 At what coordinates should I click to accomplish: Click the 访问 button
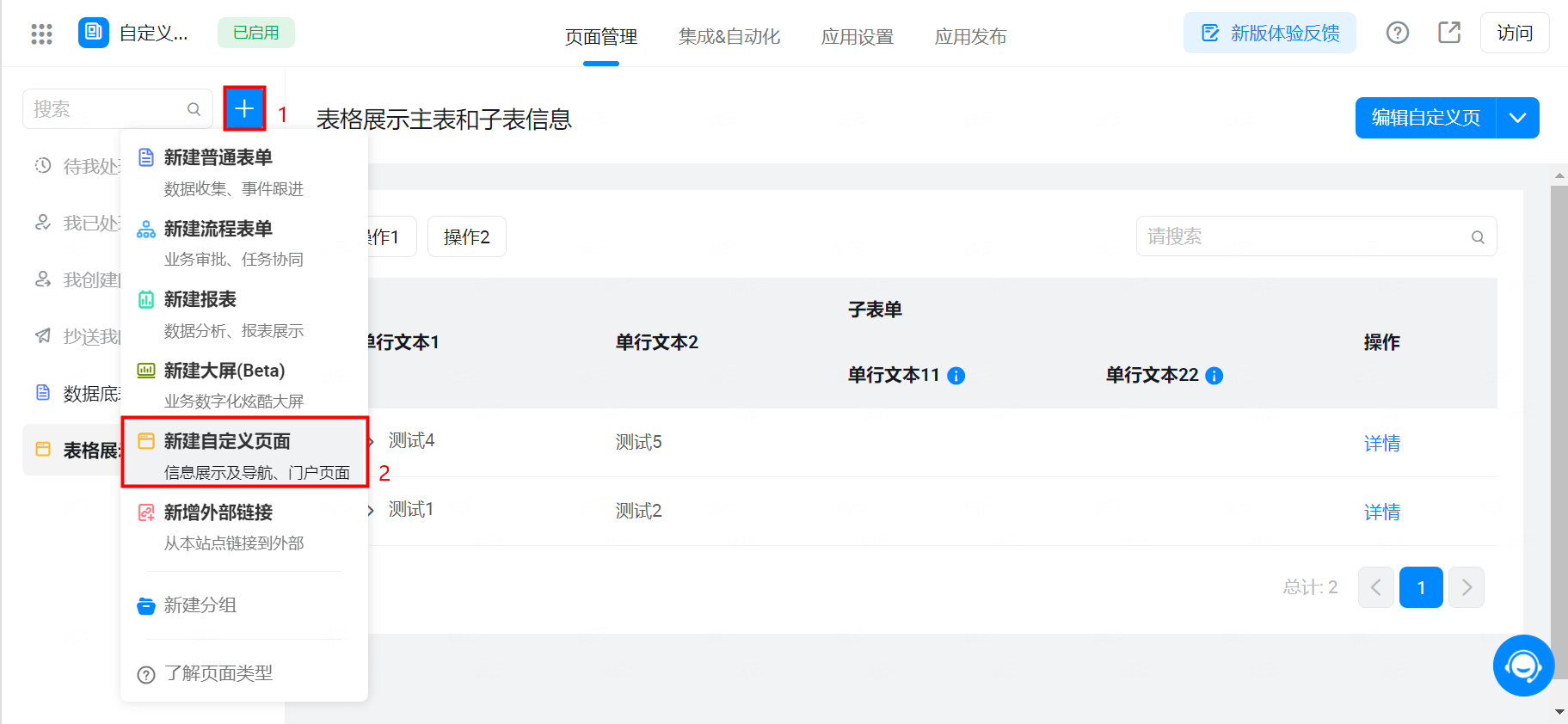coord(1515,33)
